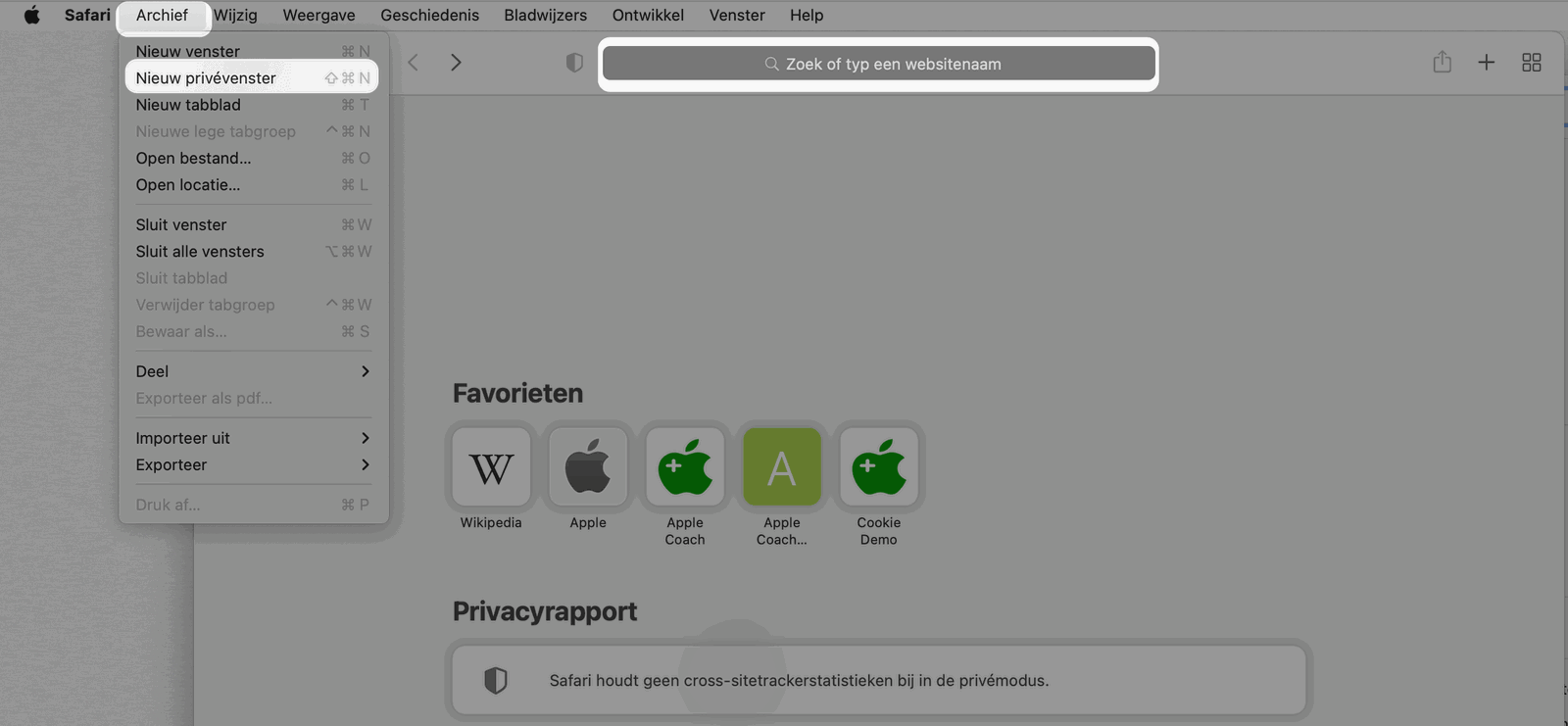Open the Weergave menu
Viewport: 1568px width, 726px height.
318,15
